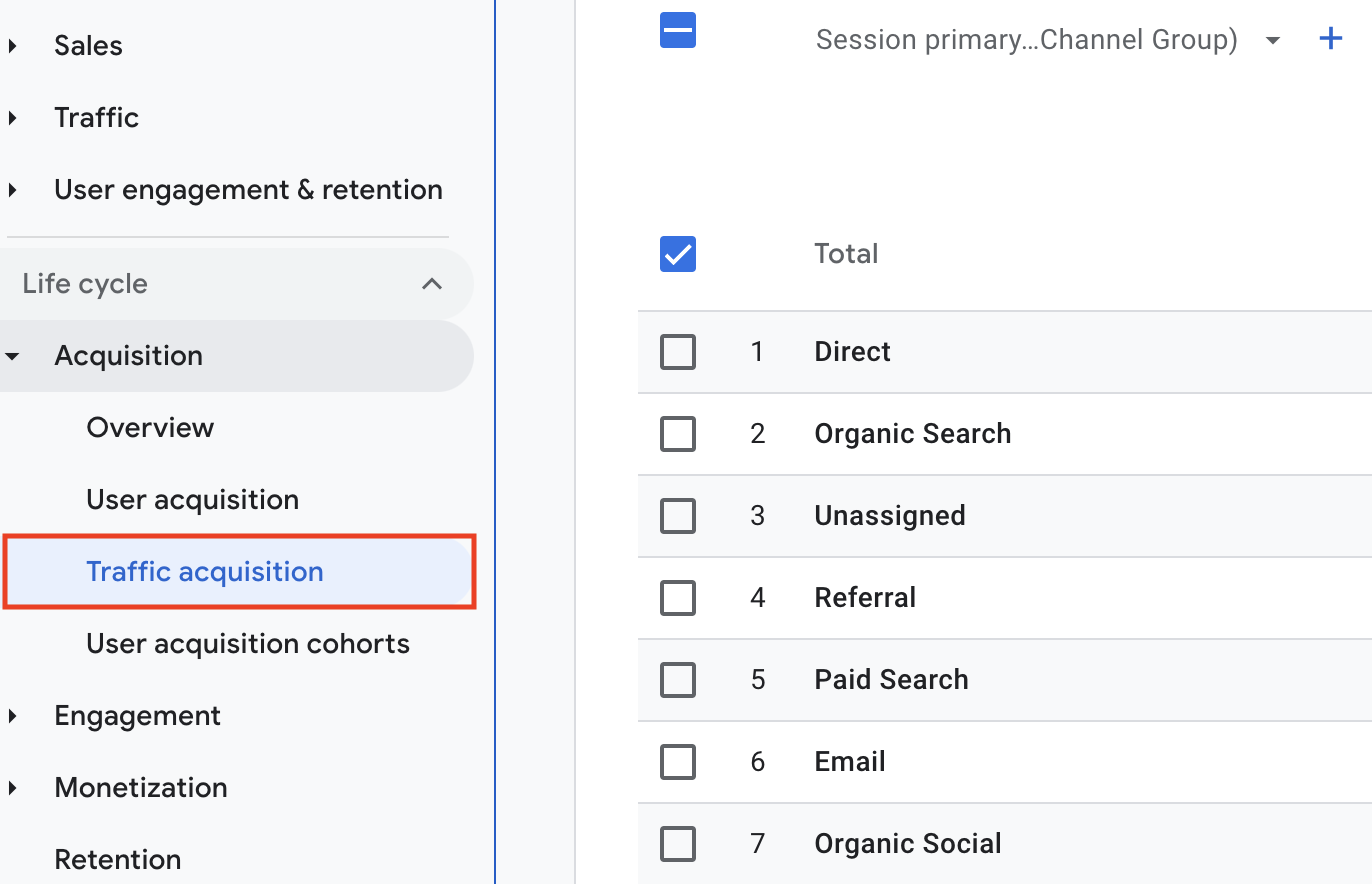Viewport: 1372px width, 884px height.
Task: Uncheck the Total row checkbox
Action: pyautogui.click(x=677, y=254)
